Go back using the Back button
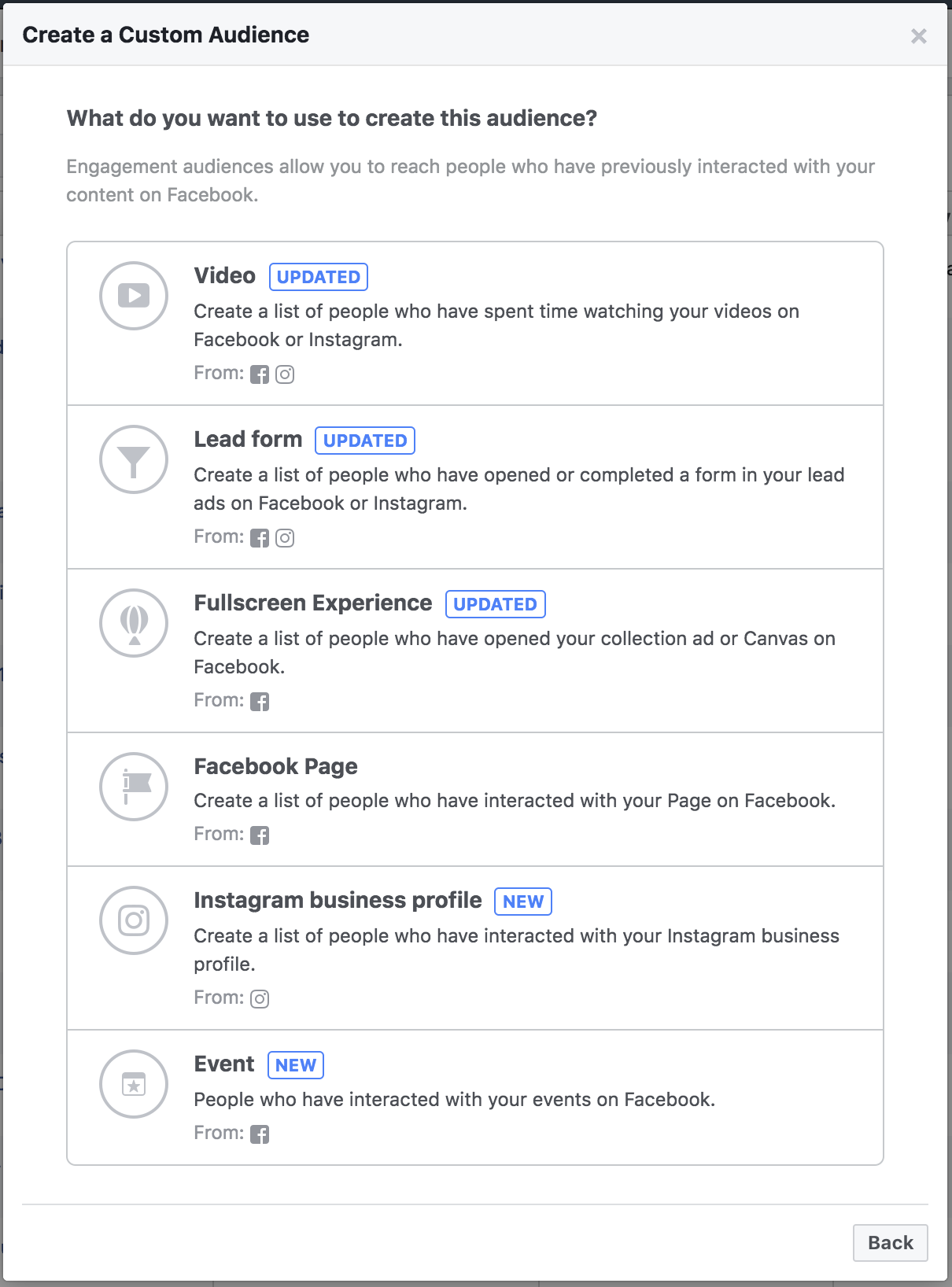Image resolution: width=952 pixels, height=1287 pixels. [x=891, y=1243]
